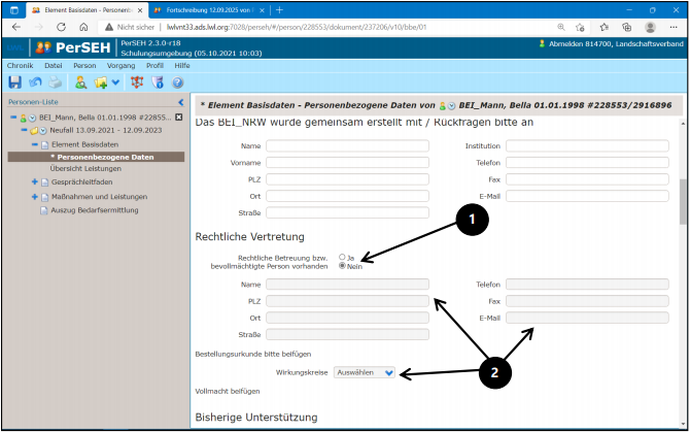Viewport: 690px width, 432px height.
Task: Expand the Gesprächleitfaden node
Action: (x=35, y=182)
